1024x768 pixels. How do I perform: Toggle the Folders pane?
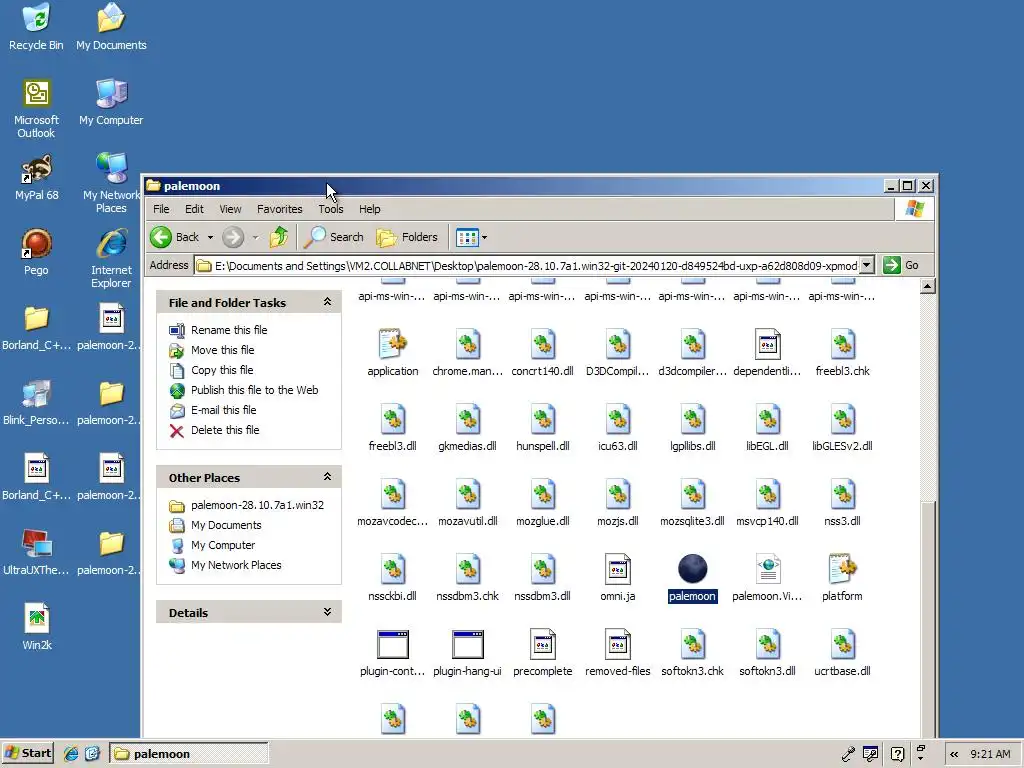[x=407, y=237]
